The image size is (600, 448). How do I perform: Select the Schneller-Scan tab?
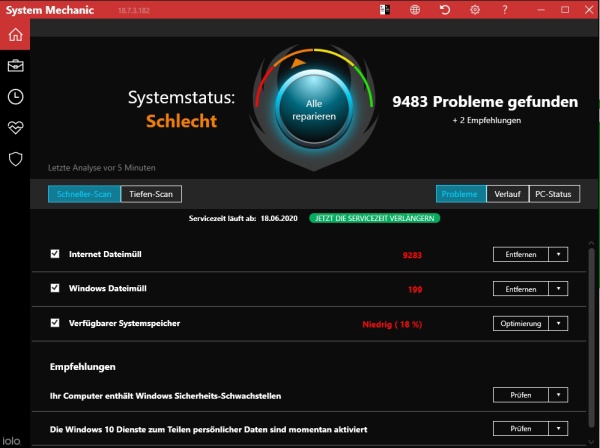click(84, 194)
